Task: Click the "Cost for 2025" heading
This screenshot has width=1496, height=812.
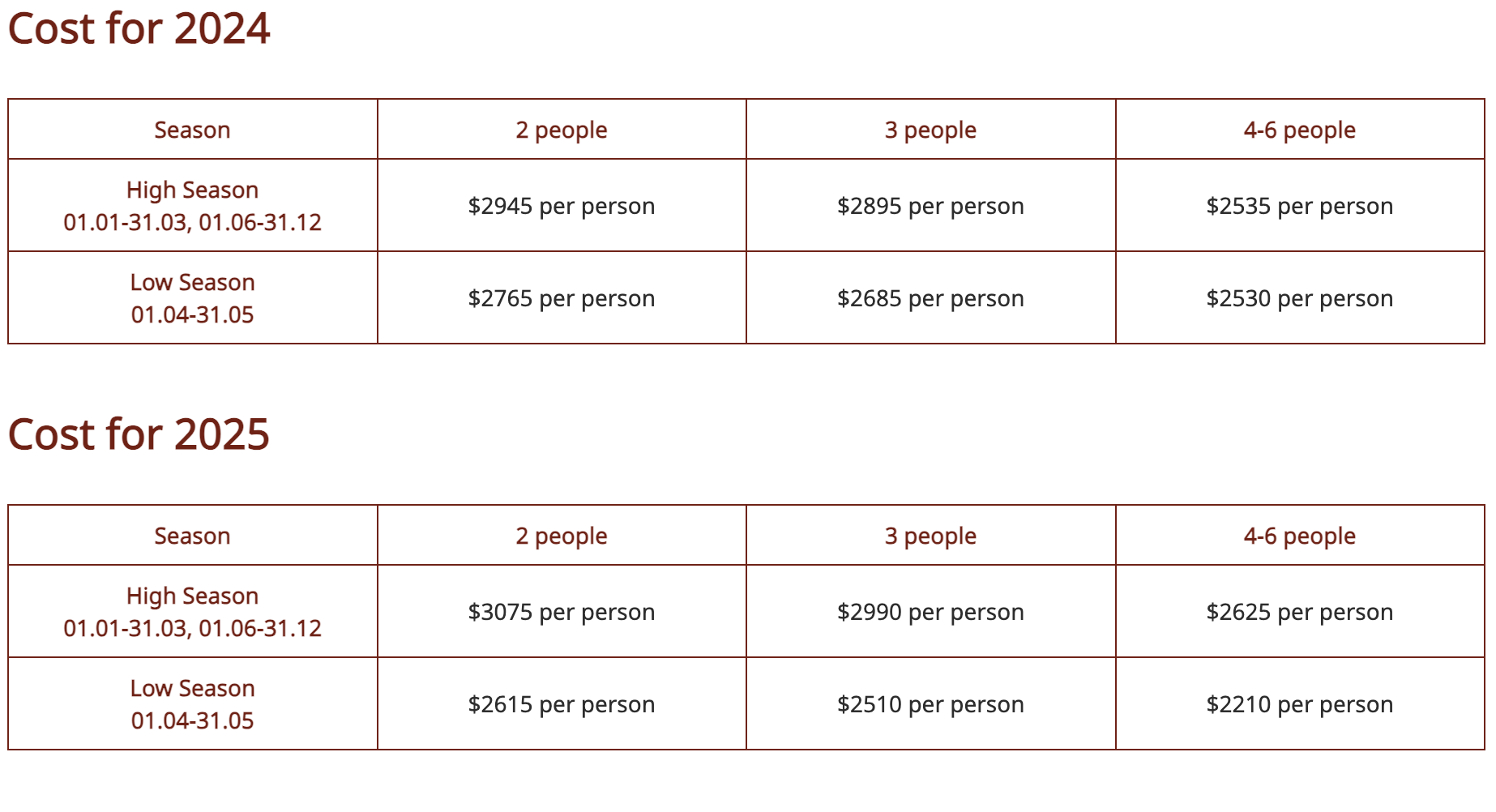Action: [x=139, y=435]
